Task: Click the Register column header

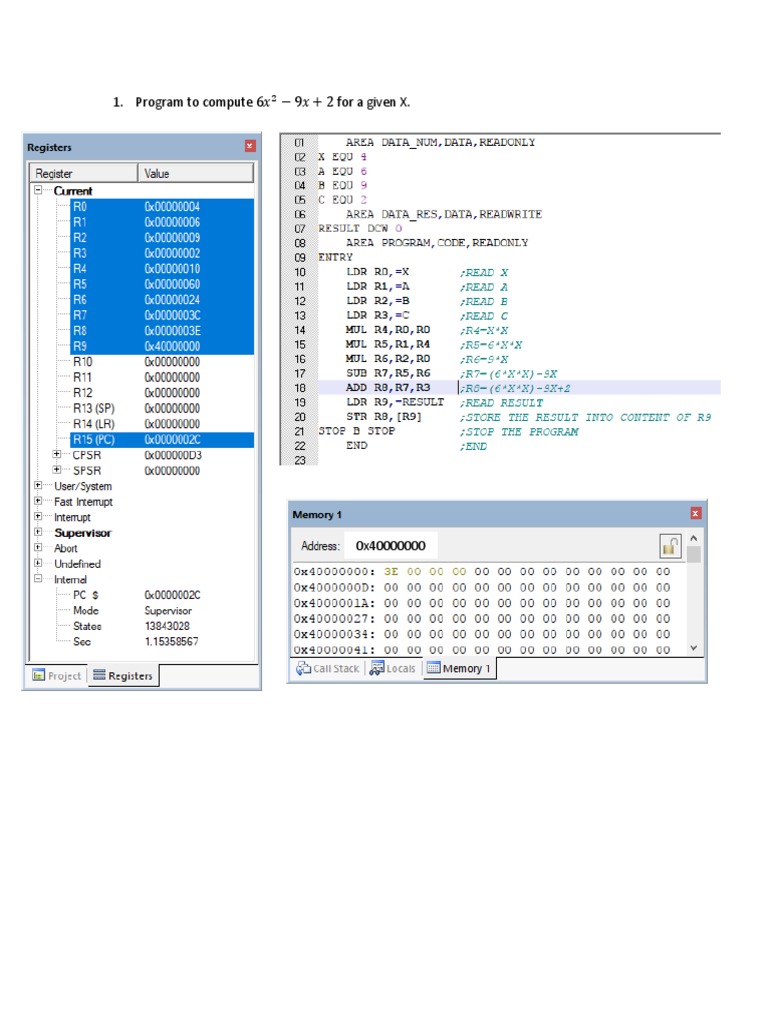Action: coord(84,173)
